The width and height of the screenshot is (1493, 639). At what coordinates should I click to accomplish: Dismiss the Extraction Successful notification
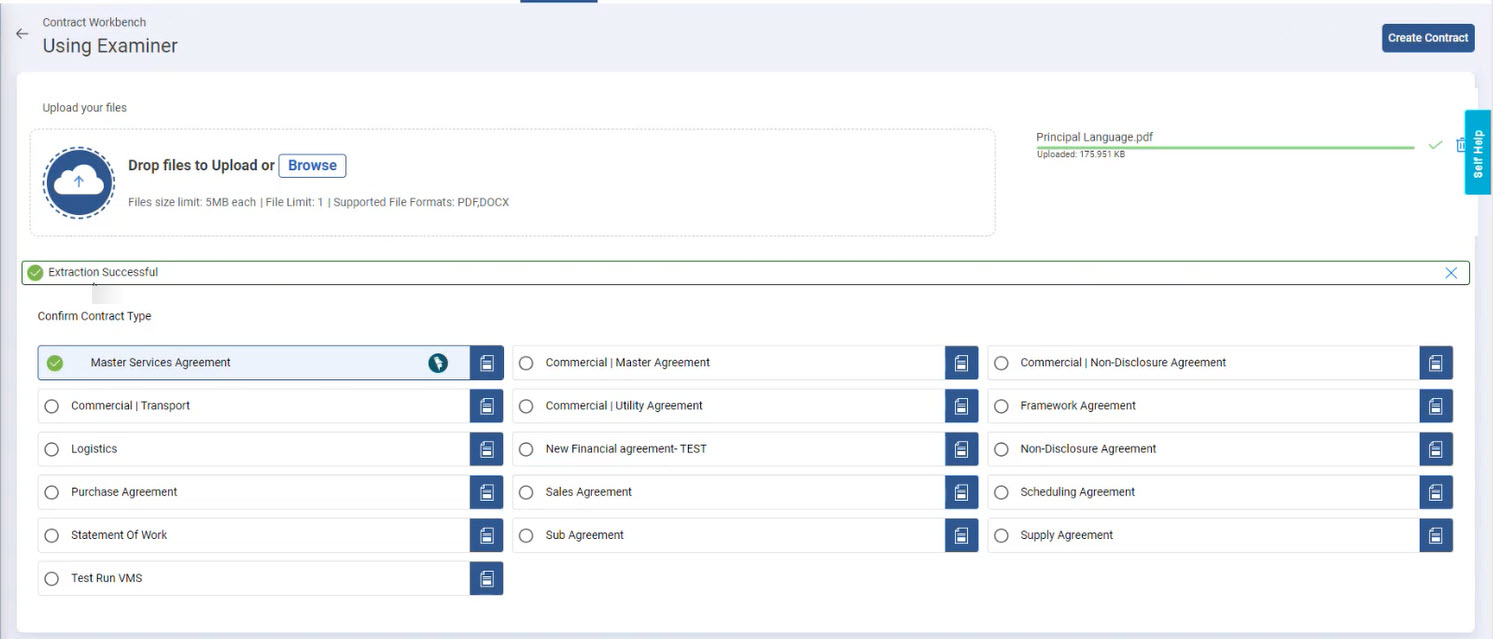1451,273
